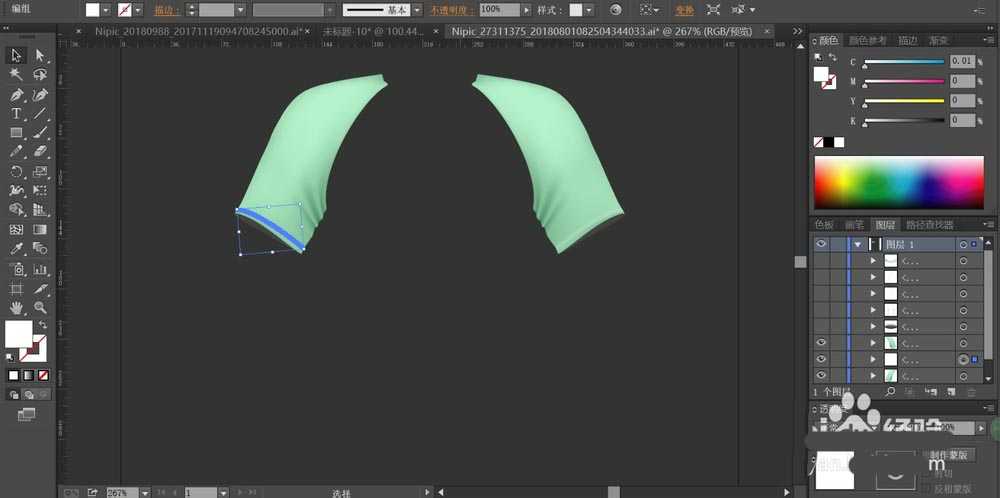Show the hidden first sublayer under 图层 1
The height and width of the screenshot is (498, 1000).
point(822,261)
